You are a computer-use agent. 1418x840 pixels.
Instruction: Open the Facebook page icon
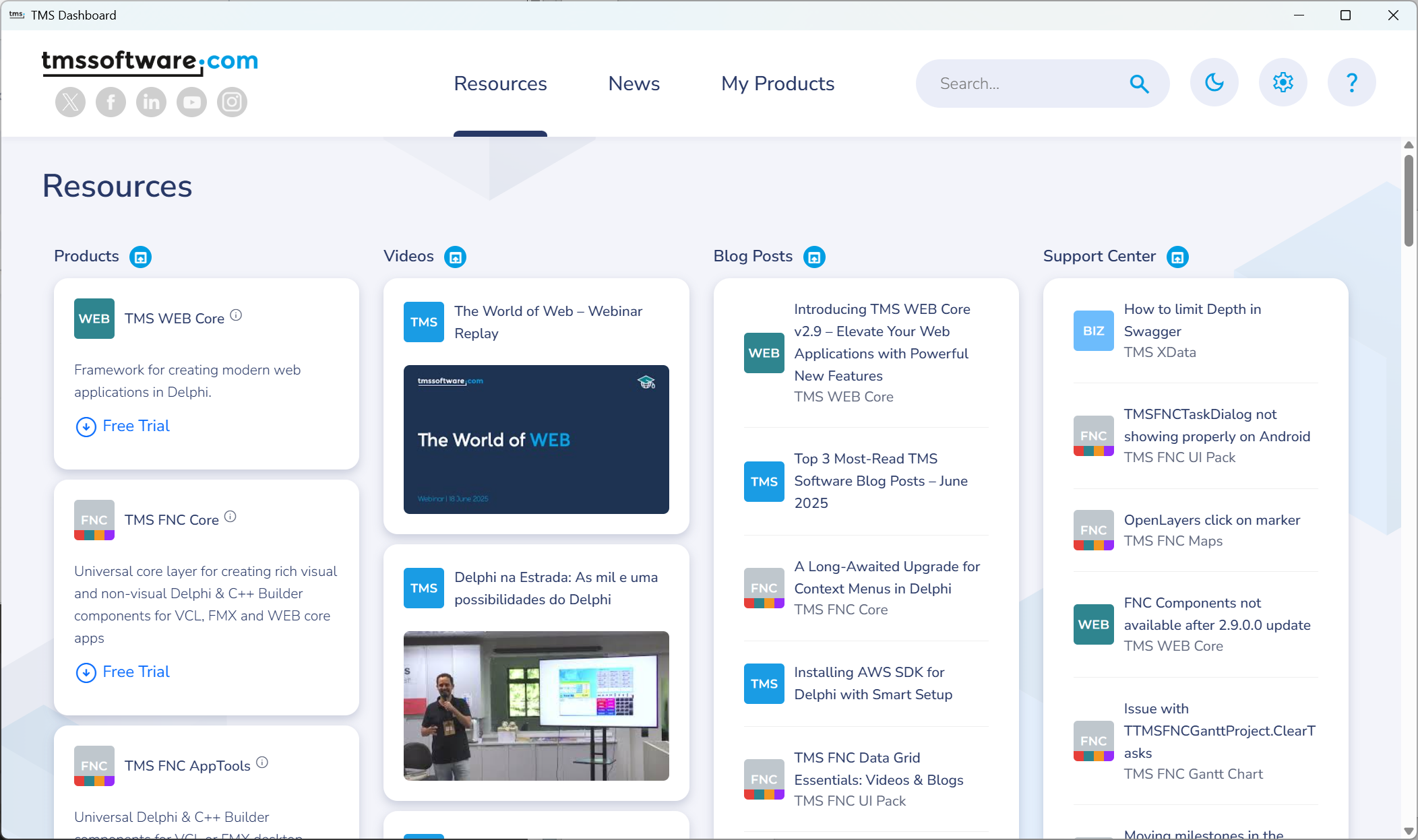(x=111, y=102)
